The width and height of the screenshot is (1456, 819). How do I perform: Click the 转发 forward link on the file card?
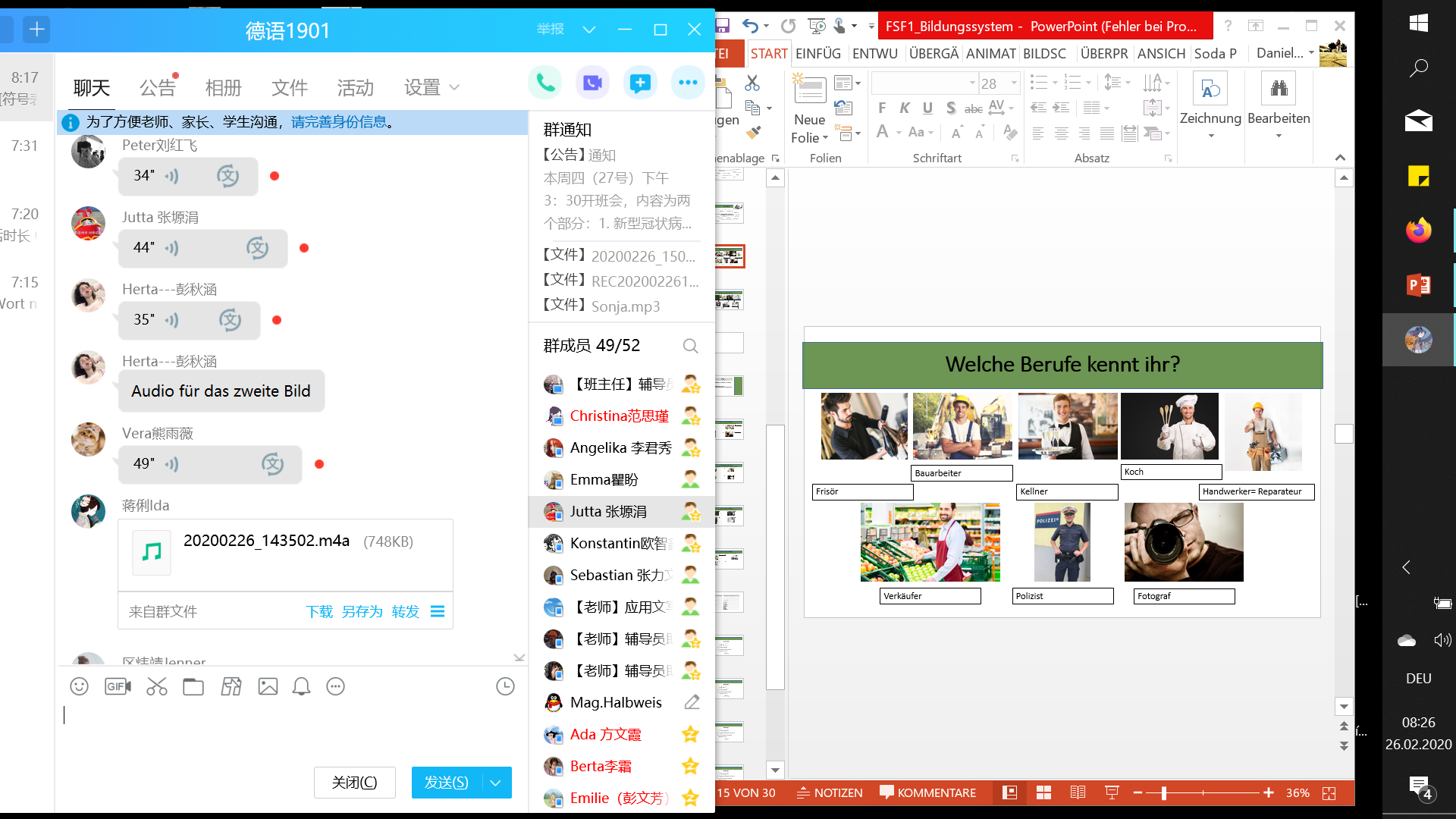point(406,611)
